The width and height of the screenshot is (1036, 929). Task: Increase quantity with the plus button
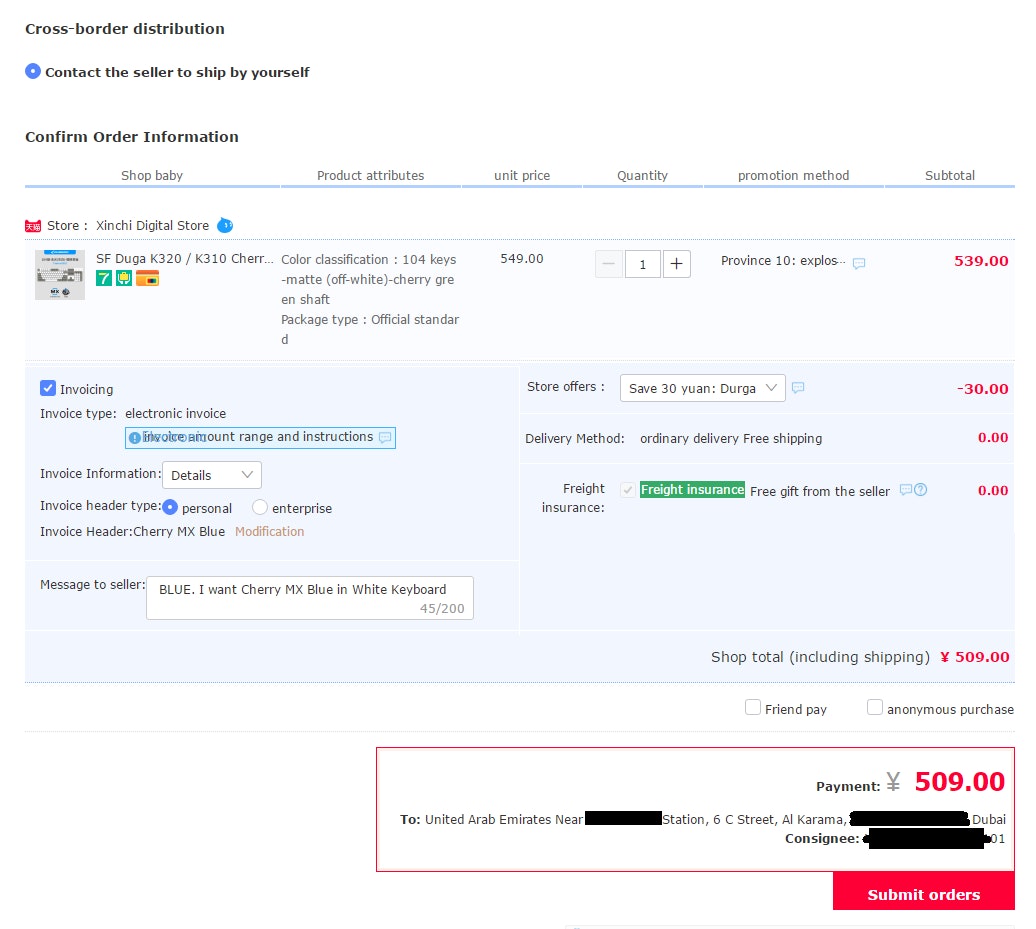677,264
